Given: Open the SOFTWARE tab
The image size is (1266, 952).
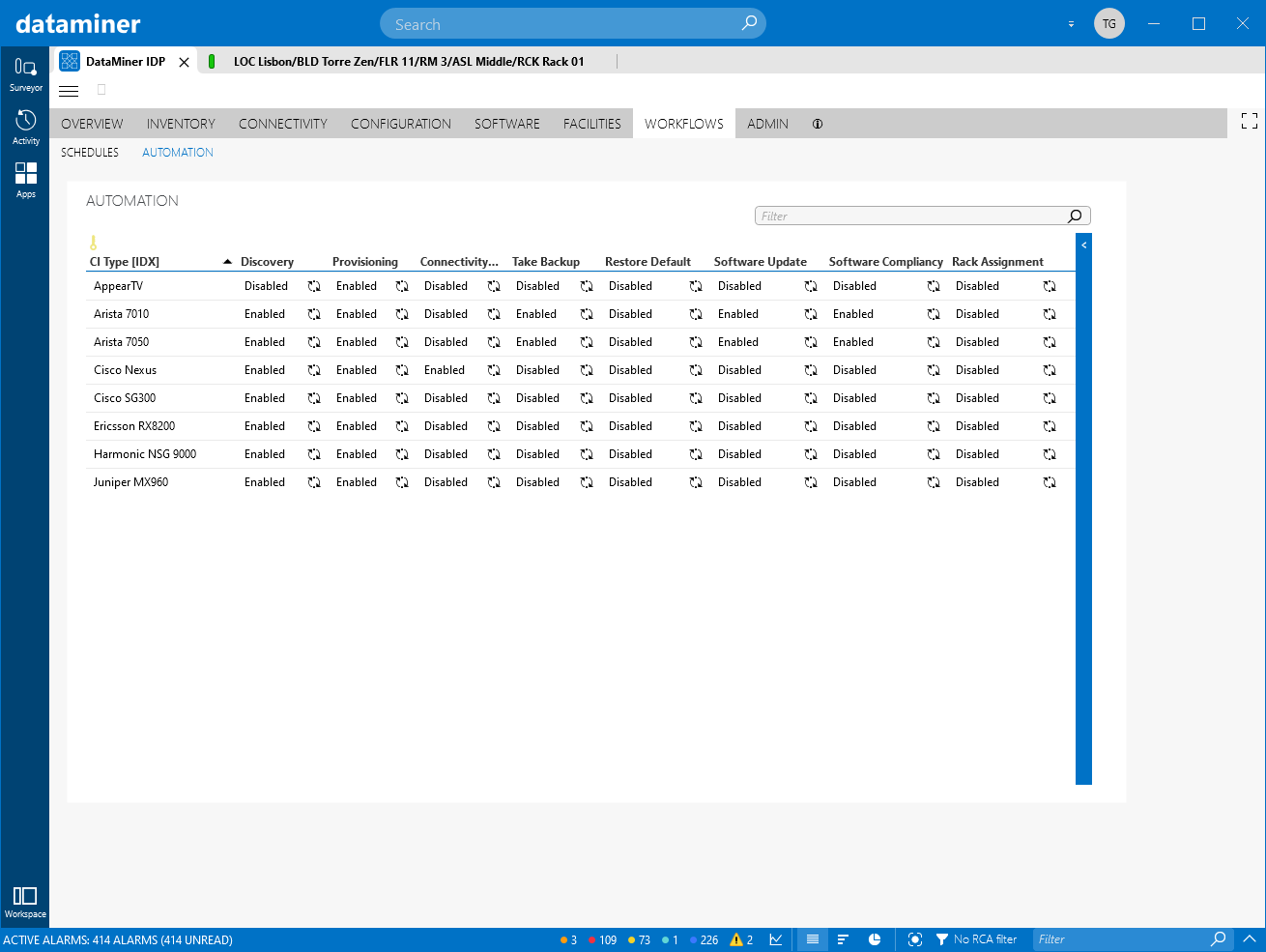Looking at the screenshot, I should [x=507, y=124].
